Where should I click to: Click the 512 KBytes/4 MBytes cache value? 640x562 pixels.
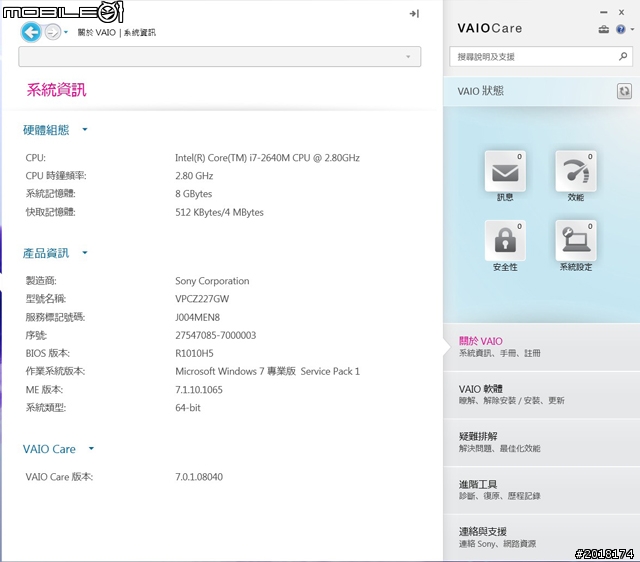pyautogui.click(x=219, y=212)
